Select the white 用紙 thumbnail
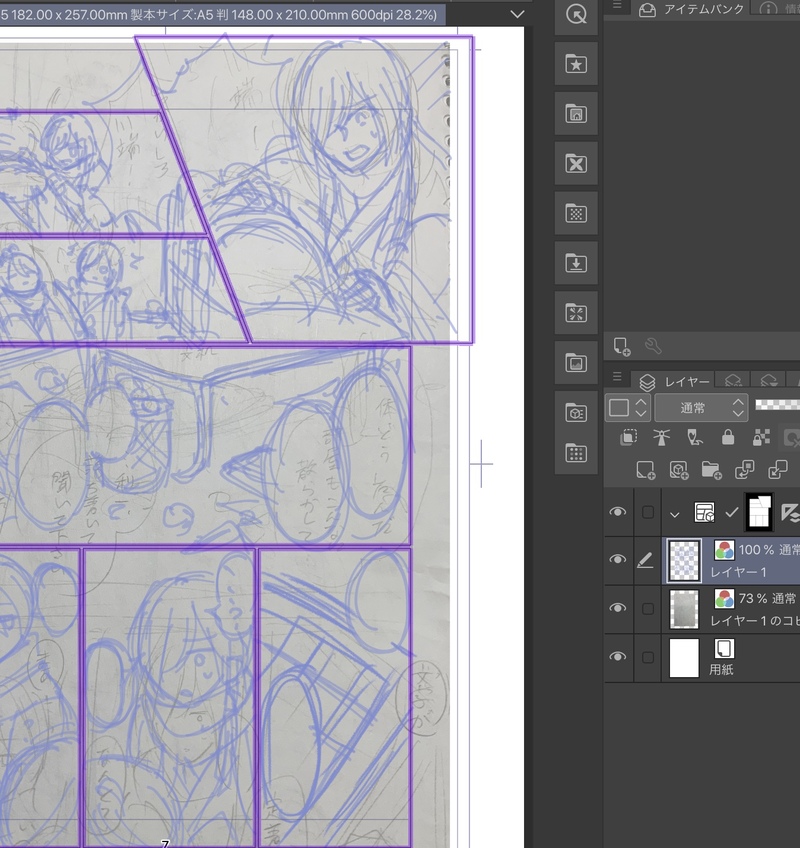 pos(684,658)
